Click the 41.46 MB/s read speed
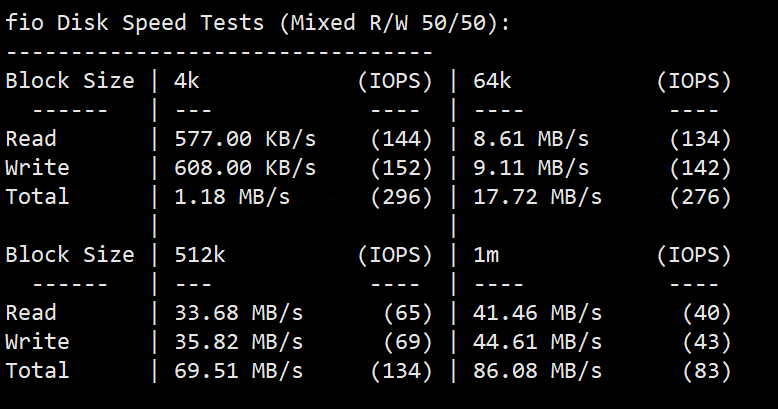 click(537, 313)
